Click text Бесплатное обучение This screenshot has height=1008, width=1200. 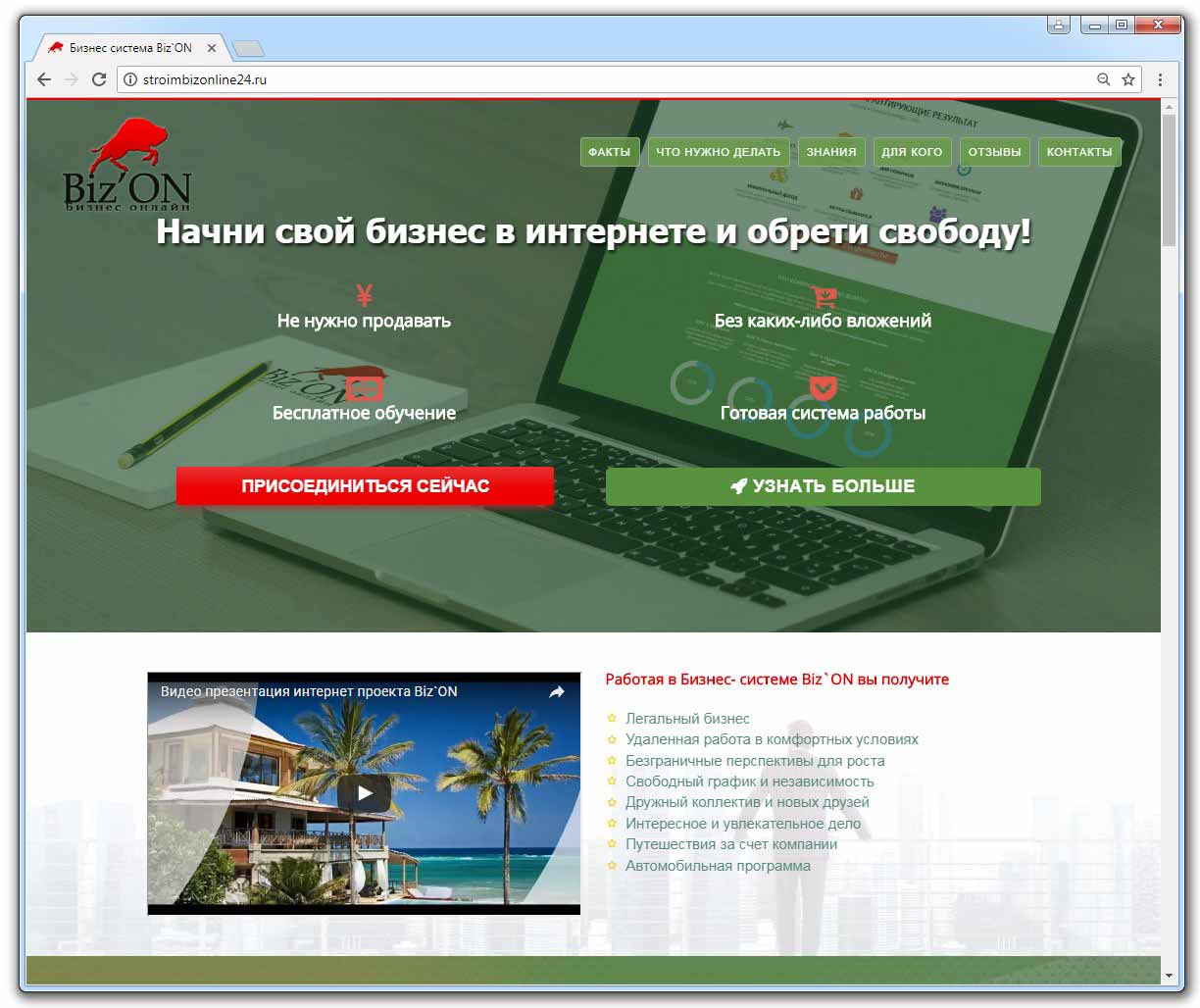(364, 413)
